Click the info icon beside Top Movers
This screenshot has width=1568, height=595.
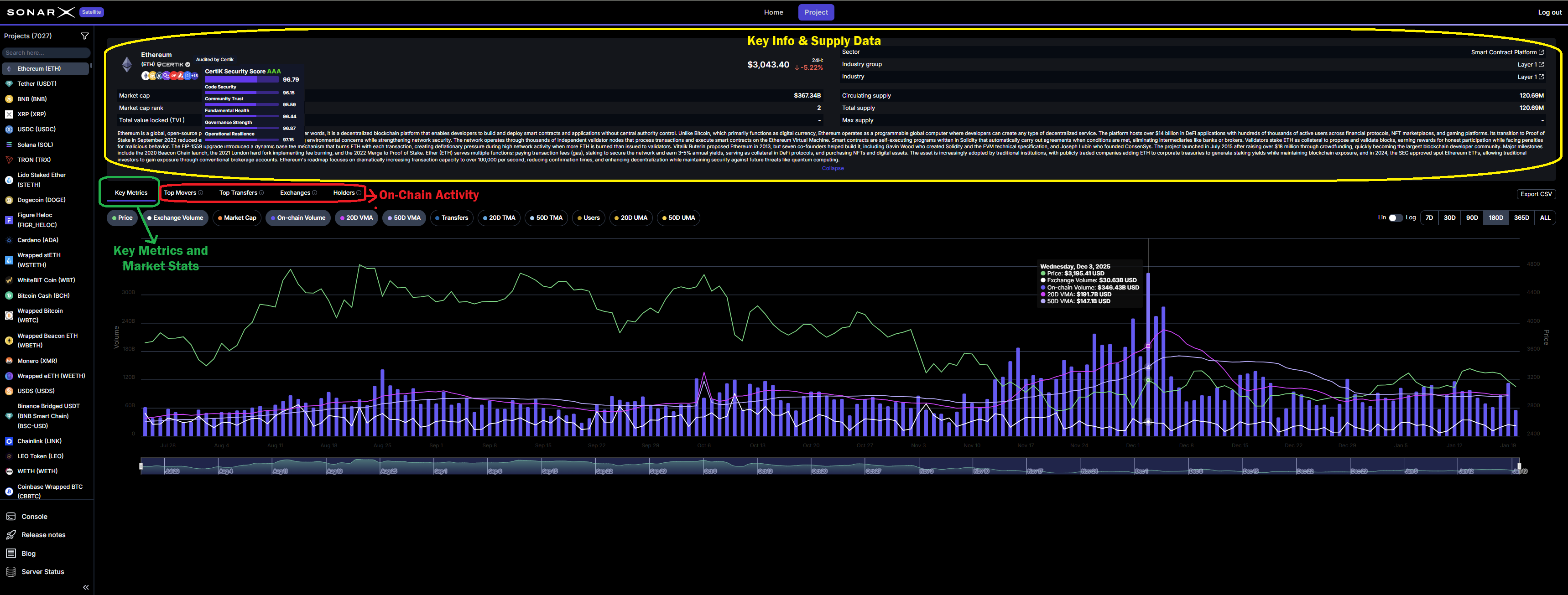click(201, 193)
